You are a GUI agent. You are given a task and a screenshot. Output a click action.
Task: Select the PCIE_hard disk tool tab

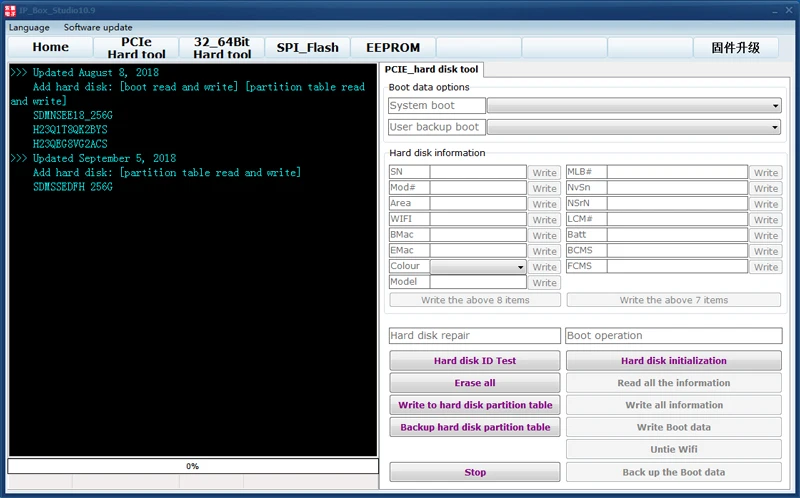click(432, 69)
